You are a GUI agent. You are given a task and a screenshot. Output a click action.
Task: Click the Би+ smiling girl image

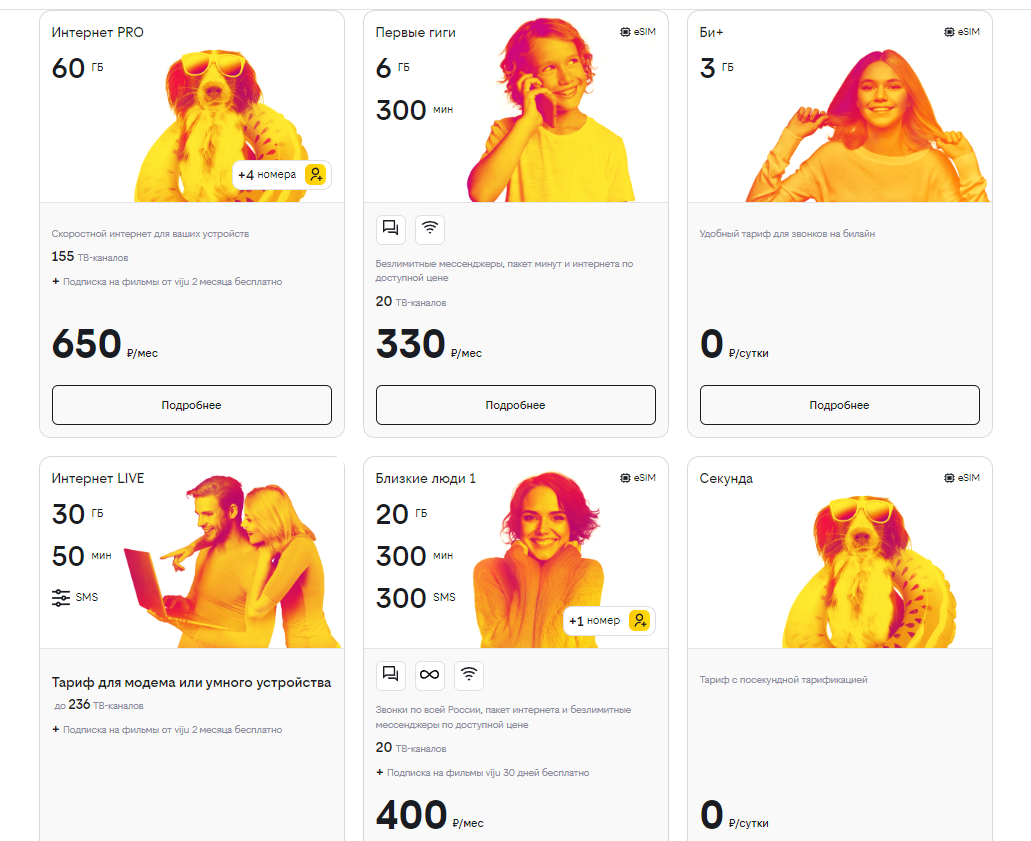pos(868,125)
